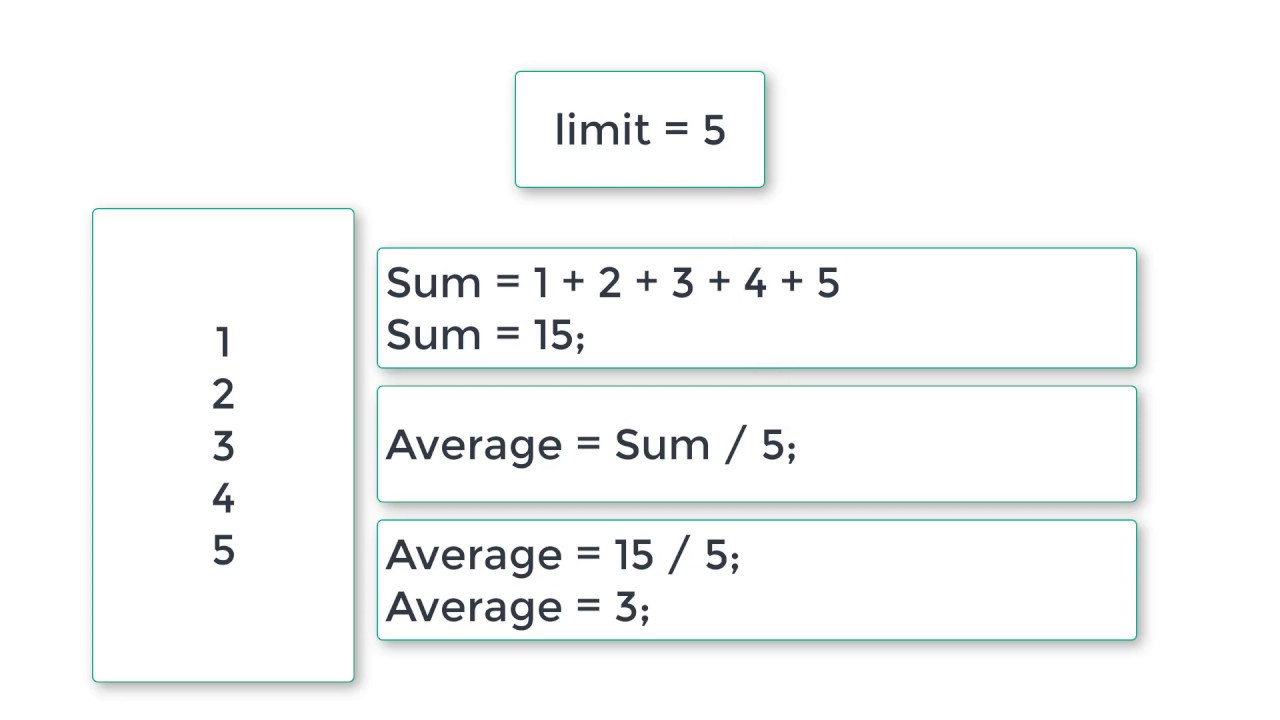The image size is (1280, 720).
Task: Click number 5 at the bottom of the vertical list
Action: tap(223, 551)
